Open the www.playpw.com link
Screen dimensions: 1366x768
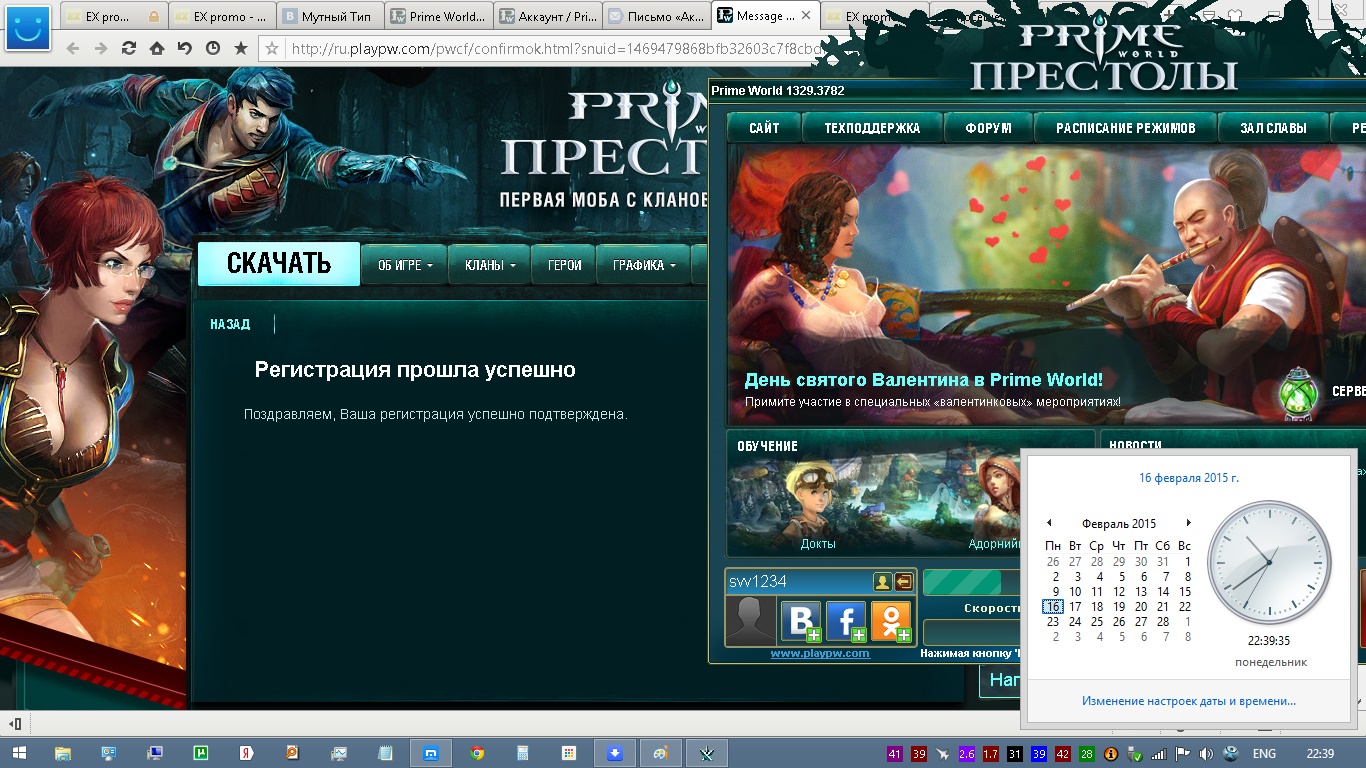pyautogui.click(x=819, y=653)
